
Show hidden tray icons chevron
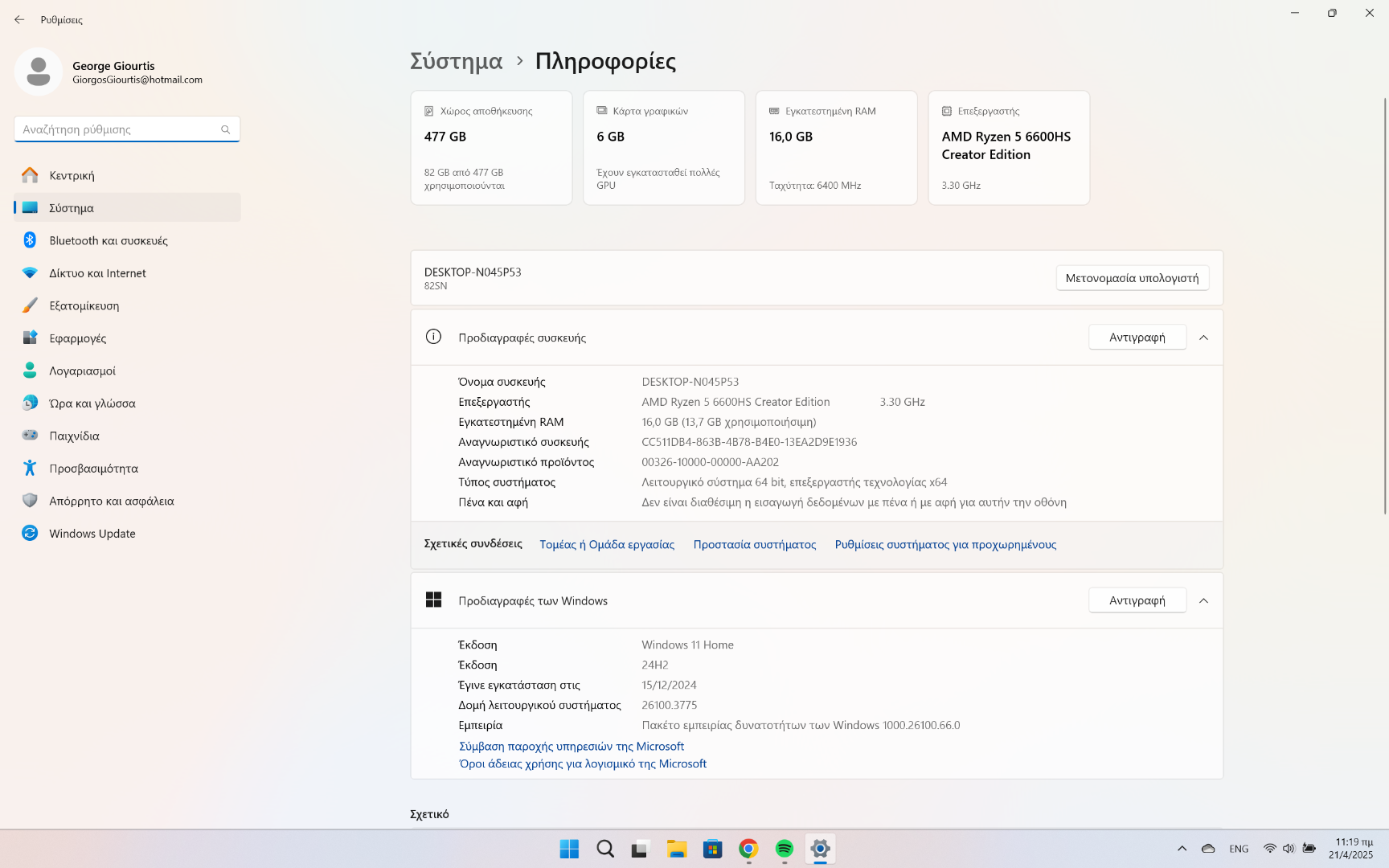coord(1182,849)
